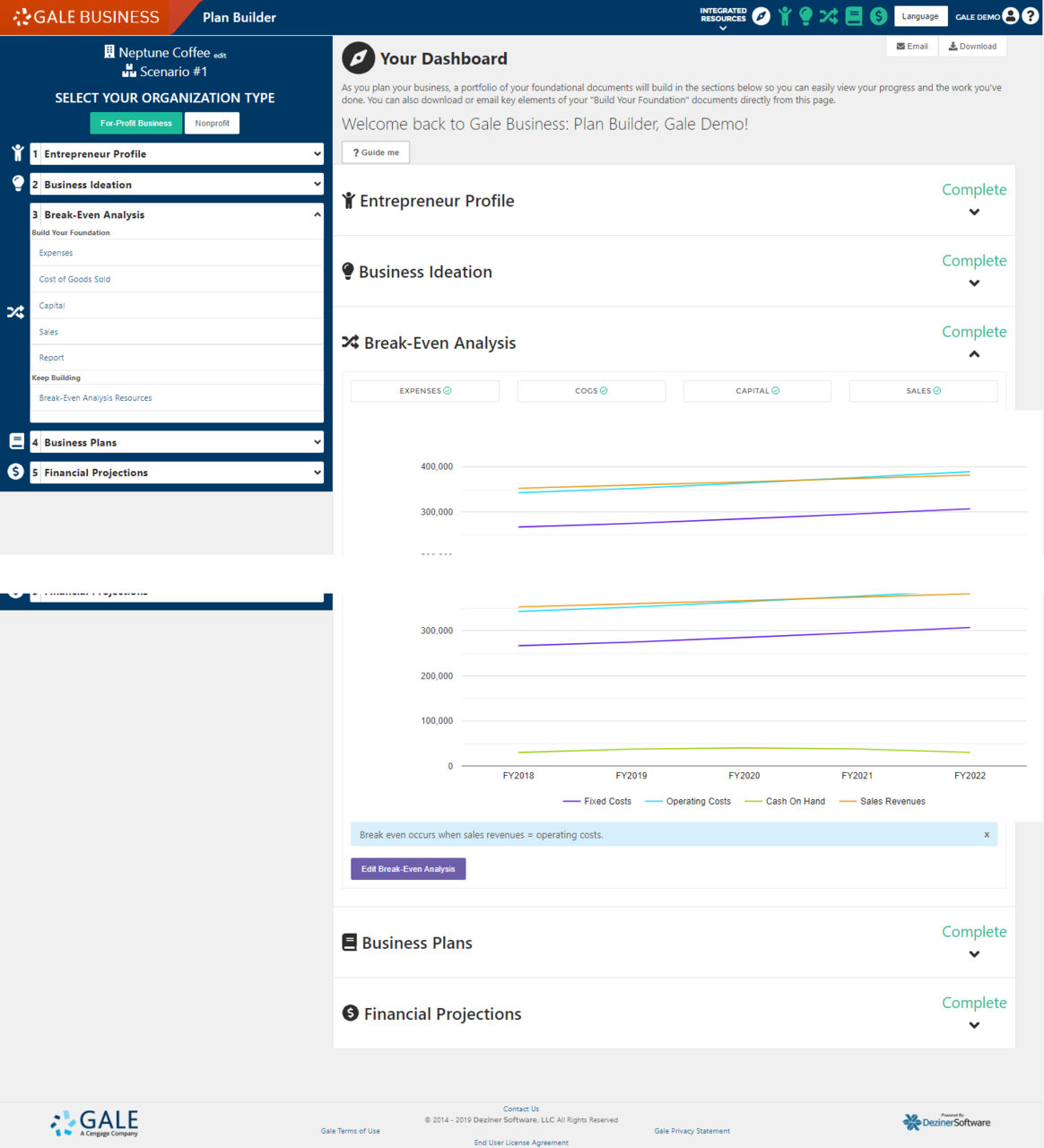
Task: Click the Guide me button
Action: click(x=376, y=152)
